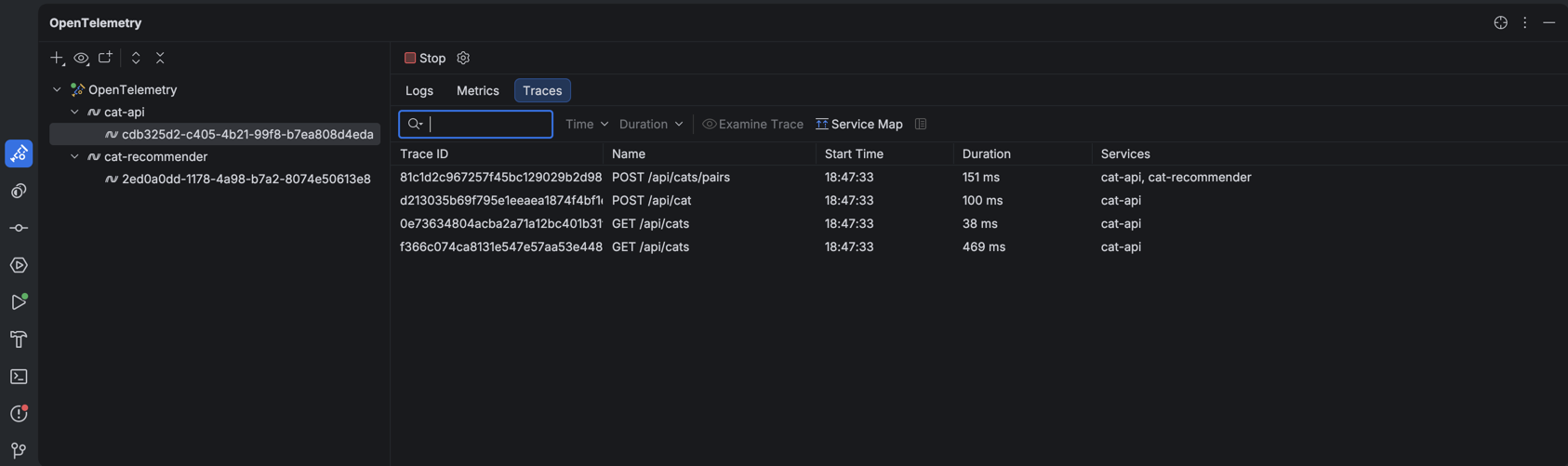
Task: Select trace 0e73634804acba2a71a12bc401b31
Action: click(x=500, y=224)
